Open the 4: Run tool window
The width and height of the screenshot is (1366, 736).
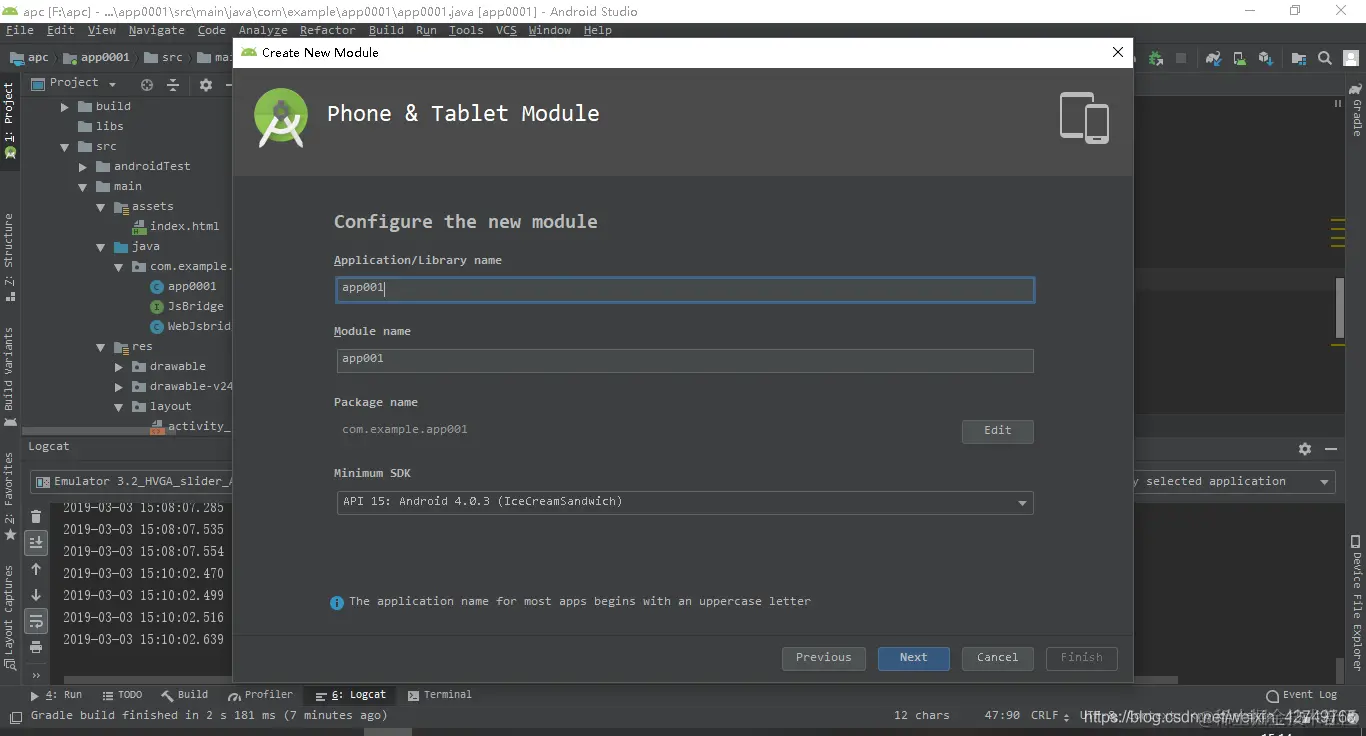[57, 695]
